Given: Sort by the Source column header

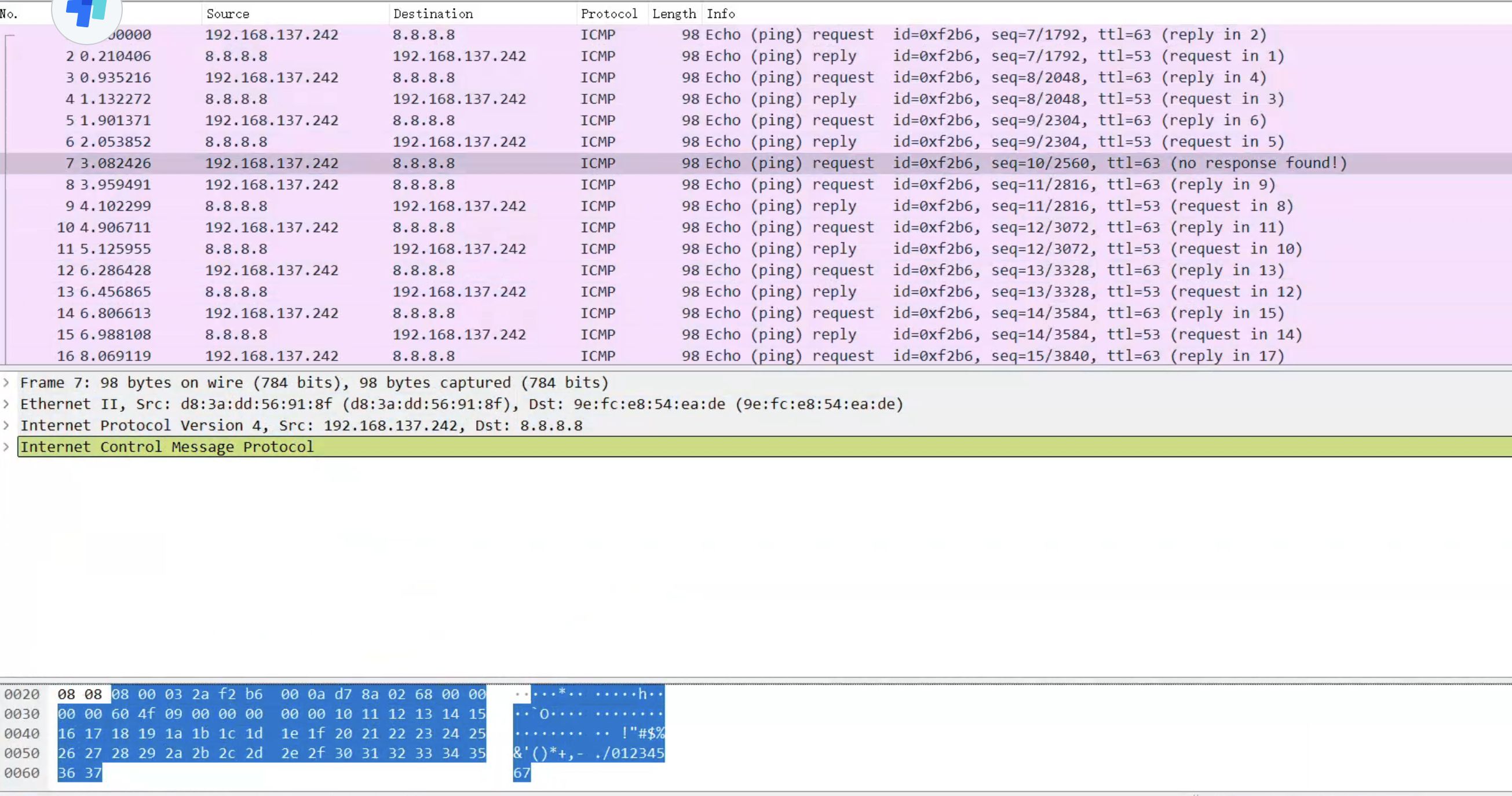Looking at the screenshot, I should click(228, 13).
